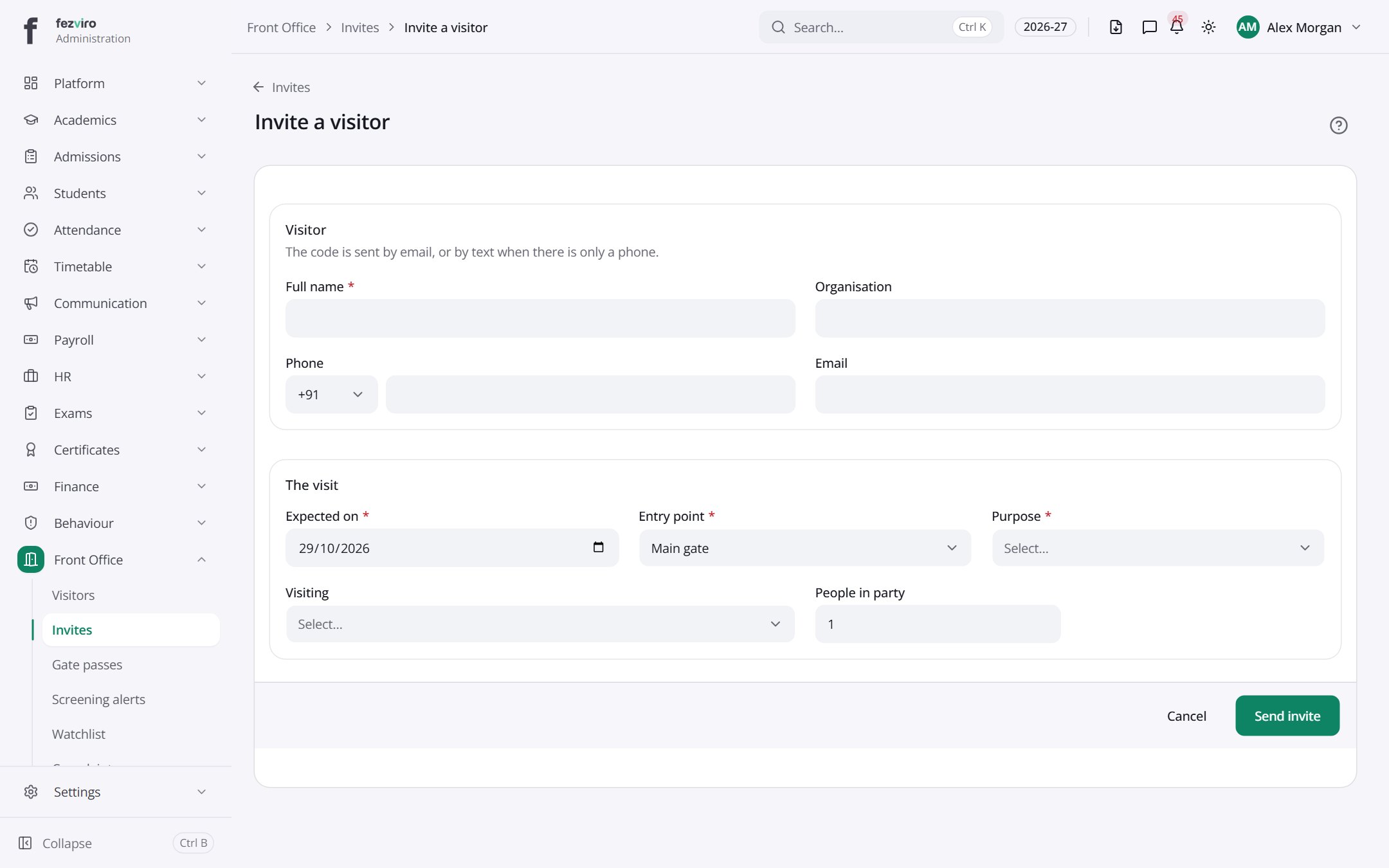Open notifications bell with 45 badge
The width and height of the screenshot is (1389, 868).
pyautogui.click(x=1177, y=26)
